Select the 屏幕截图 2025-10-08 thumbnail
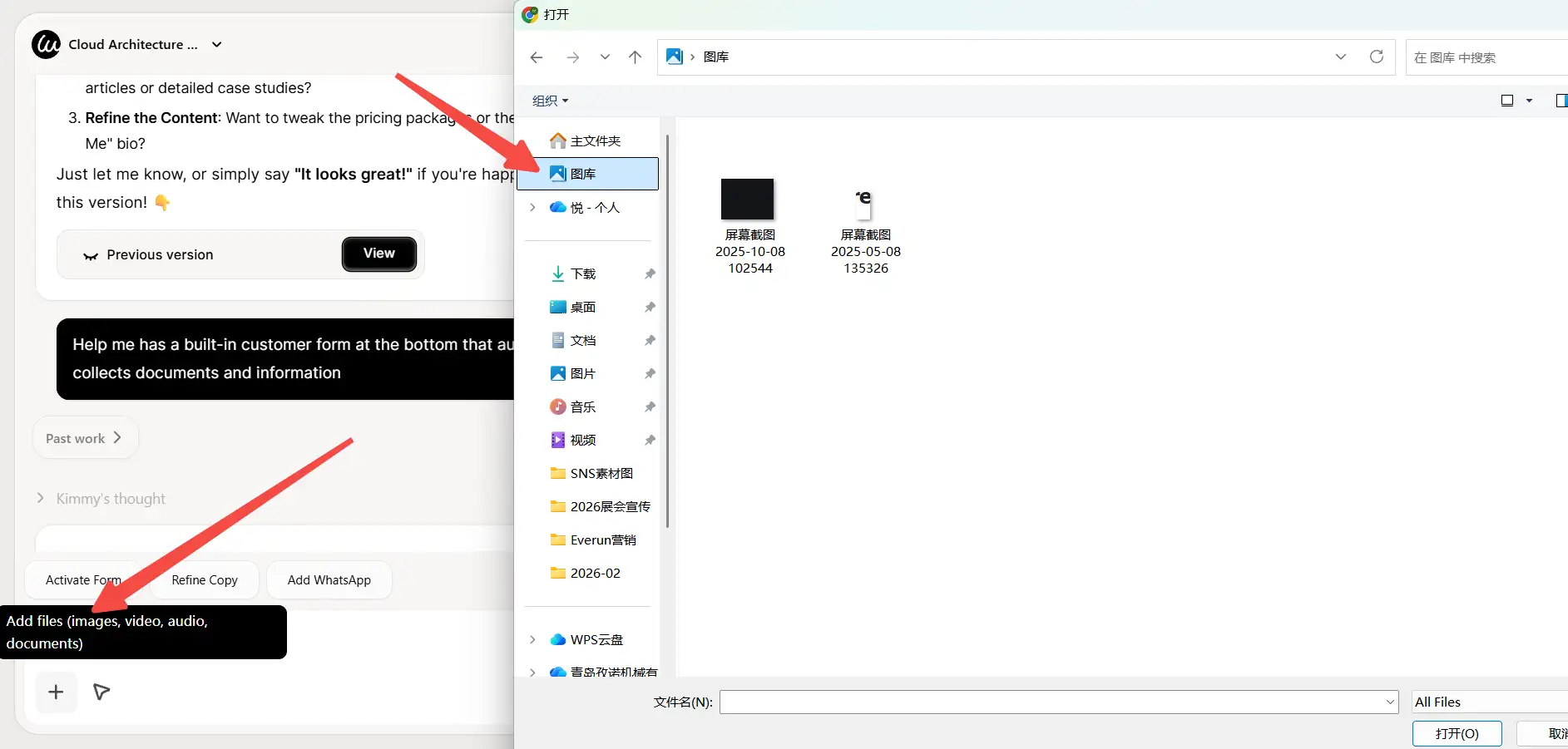The image size is (1568, 749). pos(748,200)
